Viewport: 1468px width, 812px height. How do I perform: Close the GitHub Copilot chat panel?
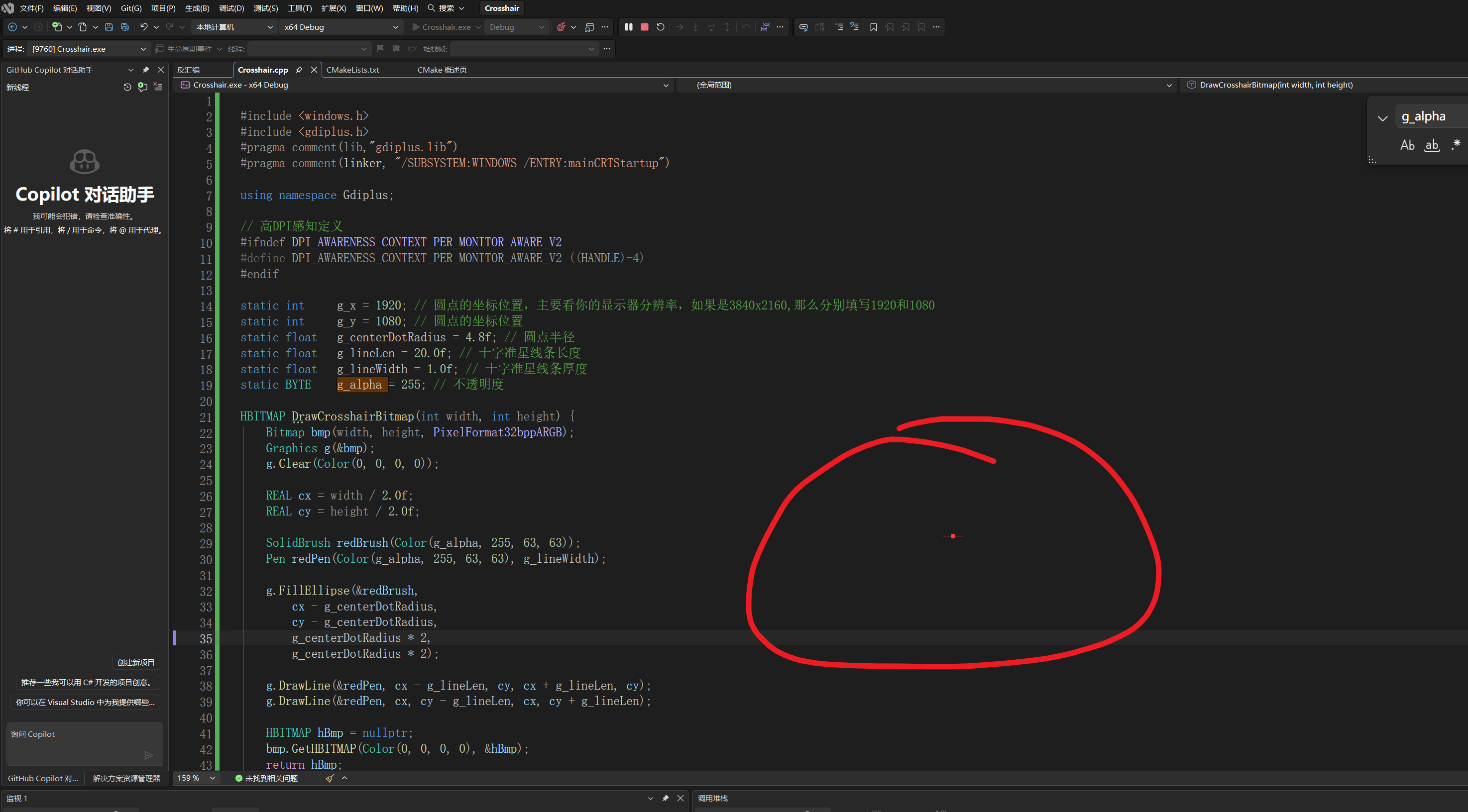point(161,70)
